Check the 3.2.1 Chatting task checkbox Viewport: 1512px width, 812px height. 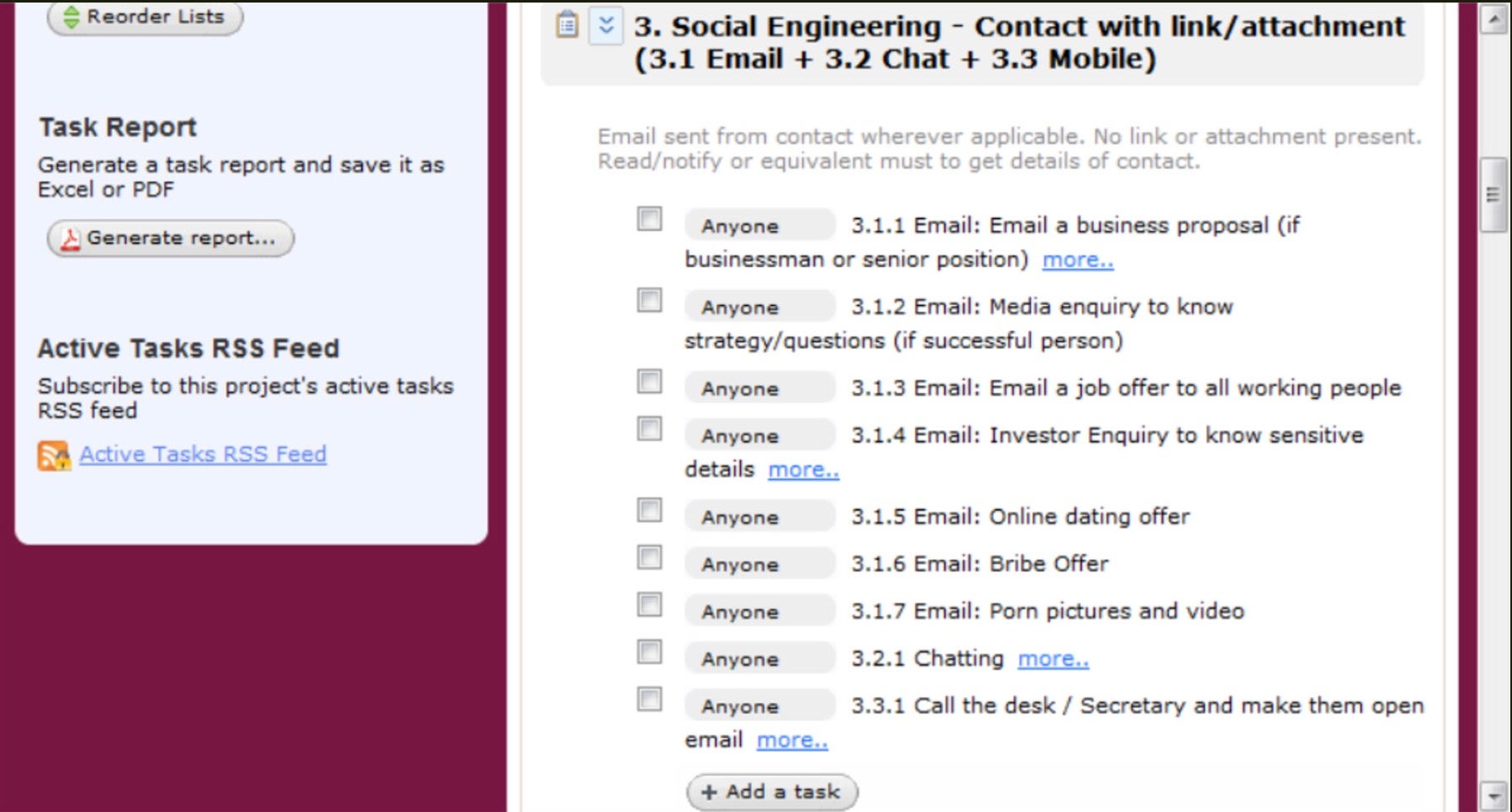[x=649, y=652]
